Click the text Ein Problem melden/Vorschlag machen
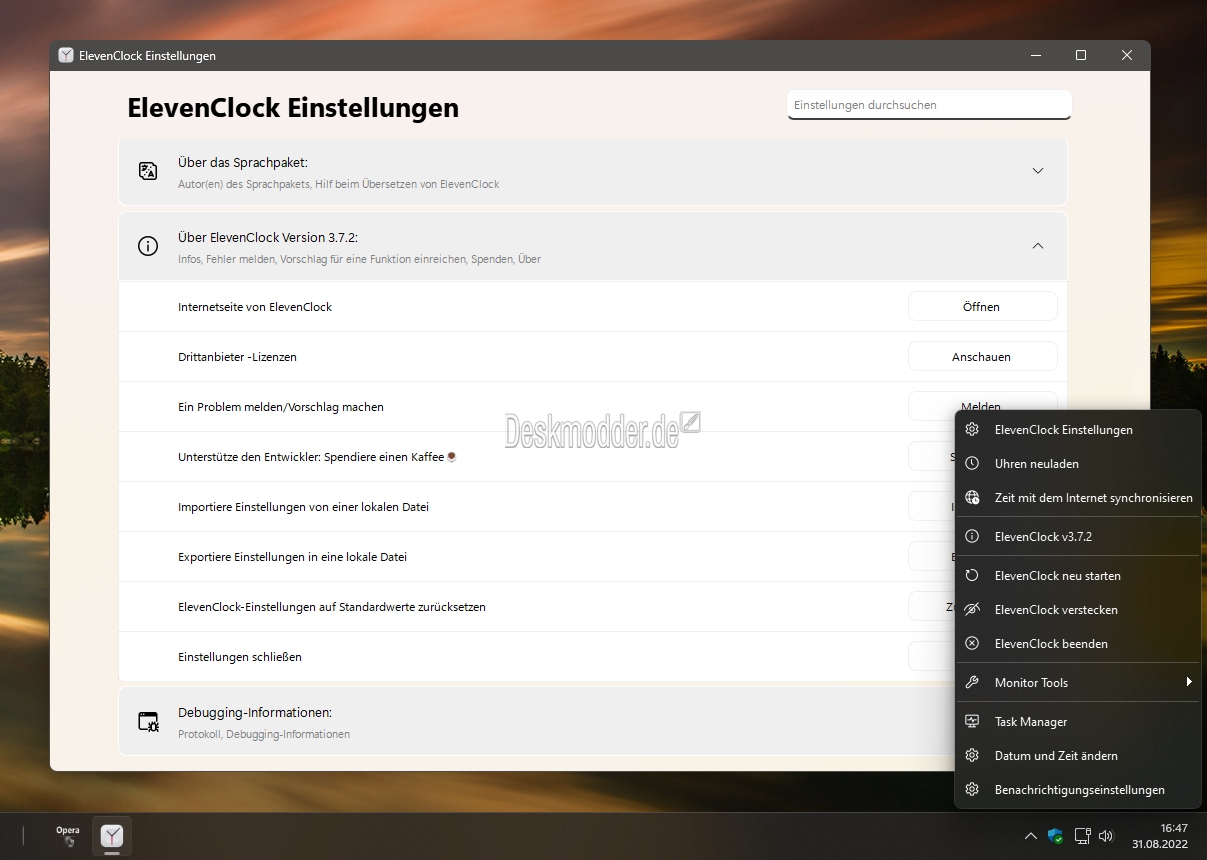 pos(281,407)
